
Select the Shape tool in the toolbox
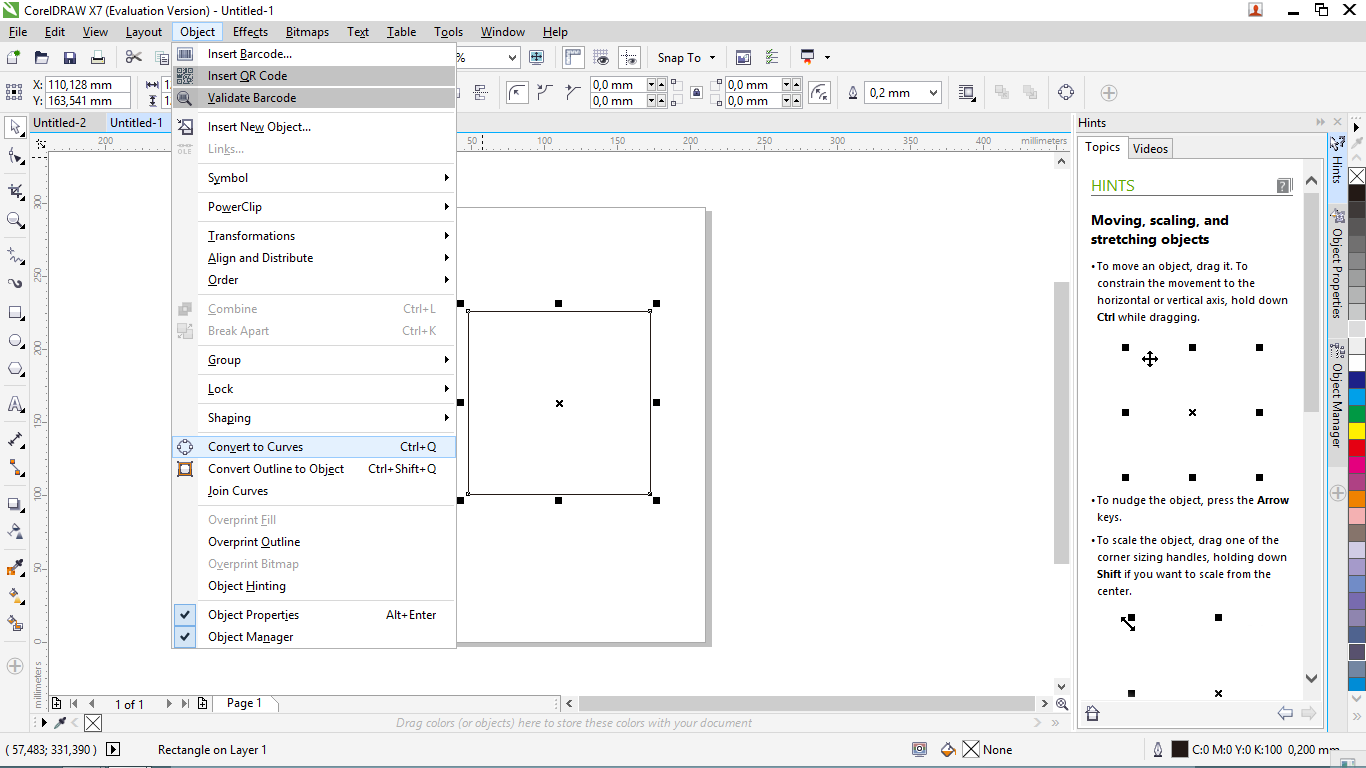(x=15, y=156)
